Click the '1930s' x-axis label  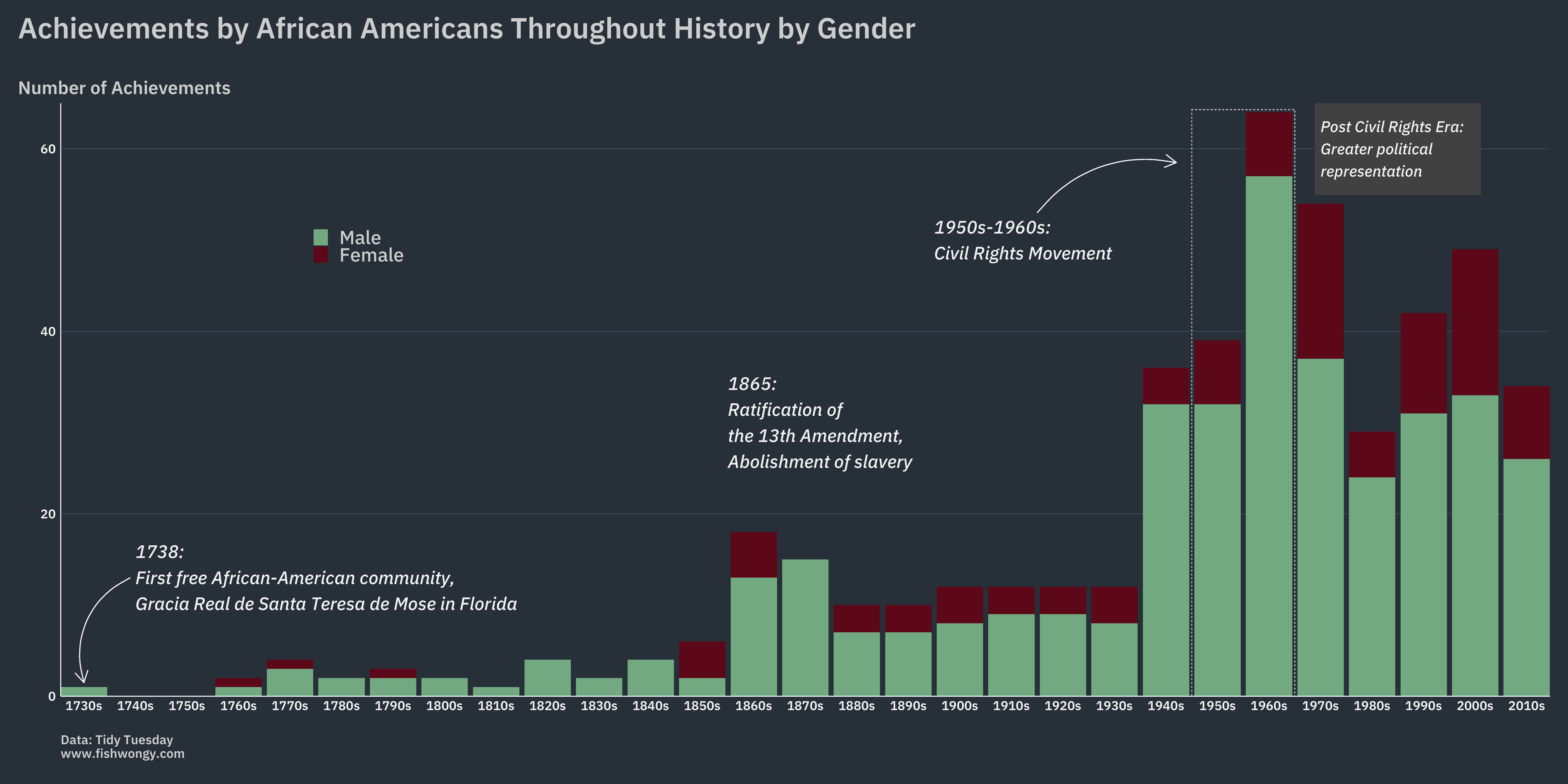click(1115, 706)
